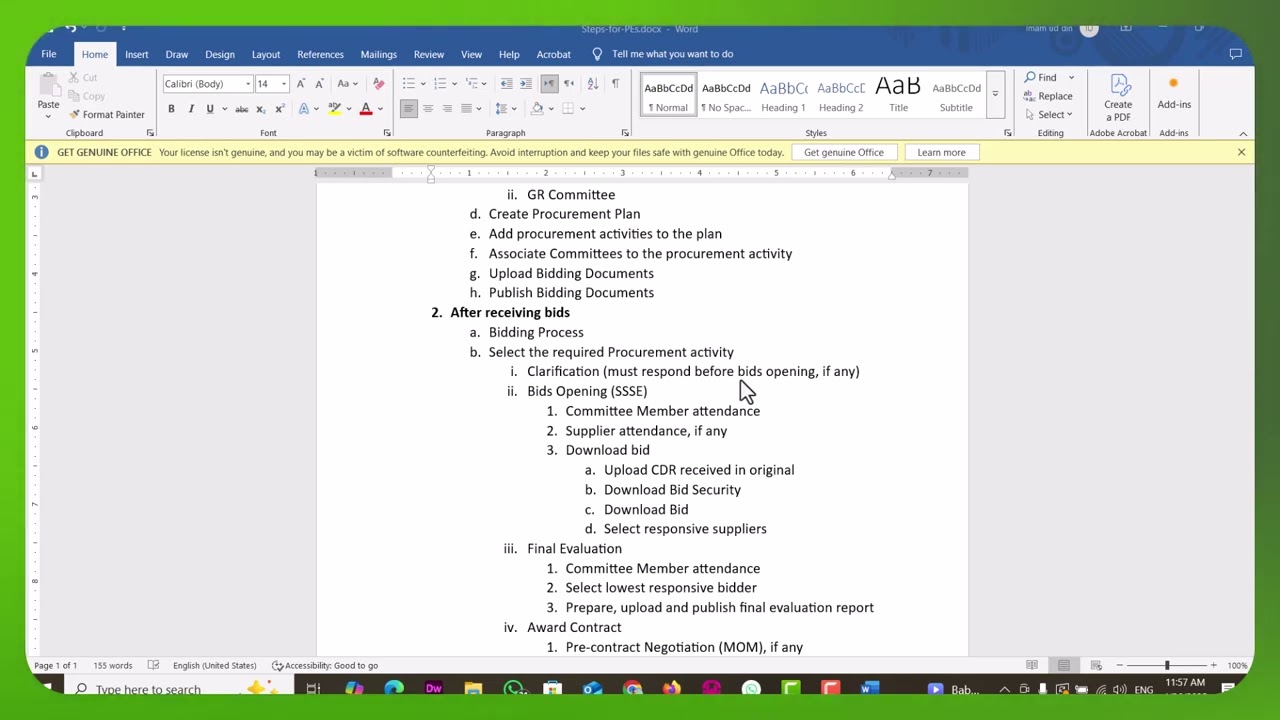Dismiss the genuine Office warning bar
The width and height of the screenshot is (1280, 720).
1241,152
